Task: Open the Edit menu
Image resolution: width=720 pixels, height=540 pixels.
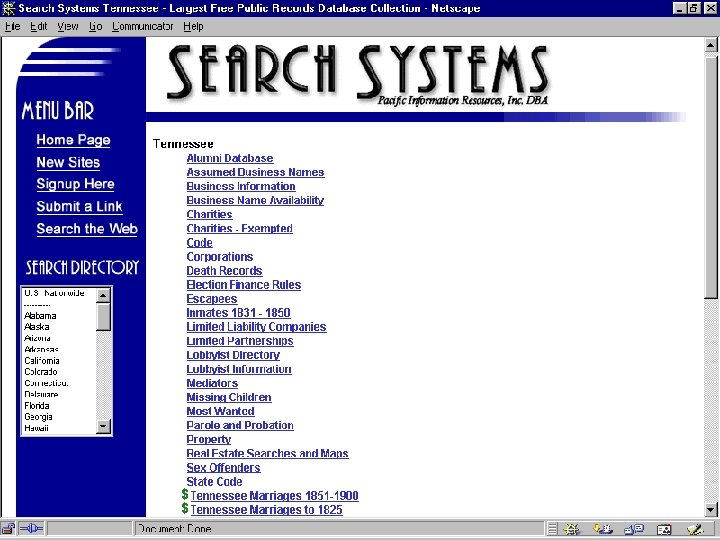Action: (39, 27)
